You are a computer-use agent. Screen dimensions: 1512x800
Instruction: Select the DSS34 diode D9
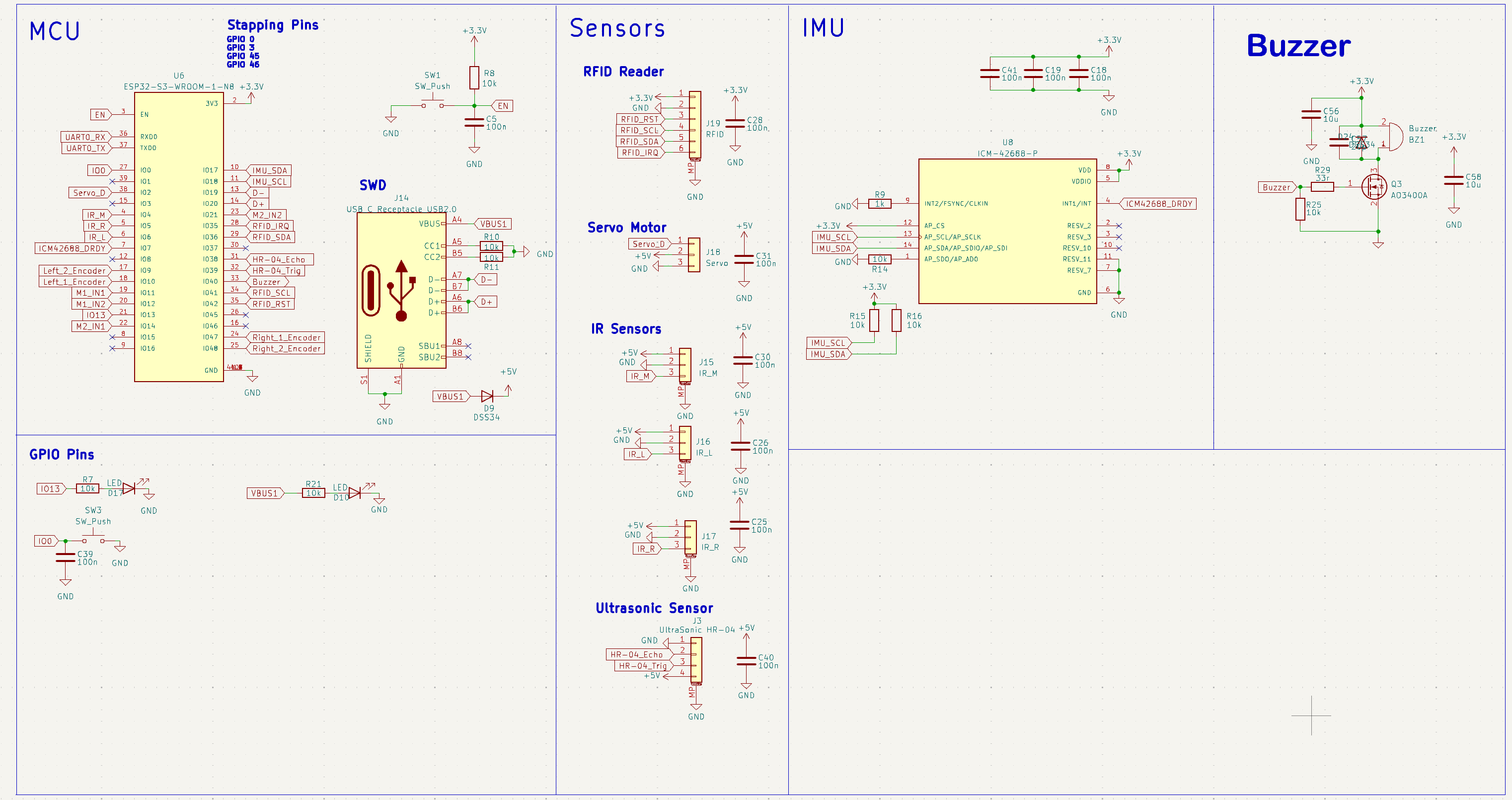(x=489, y=397)
